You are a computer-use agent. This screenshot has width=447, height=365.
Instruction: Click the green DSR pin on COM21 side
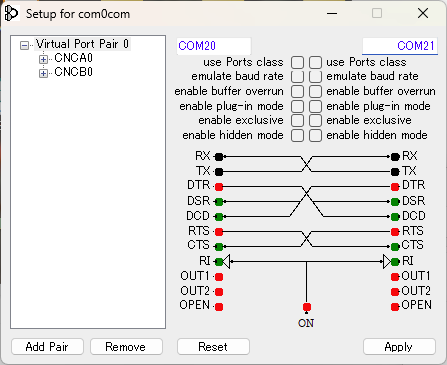tap(395, 202)
